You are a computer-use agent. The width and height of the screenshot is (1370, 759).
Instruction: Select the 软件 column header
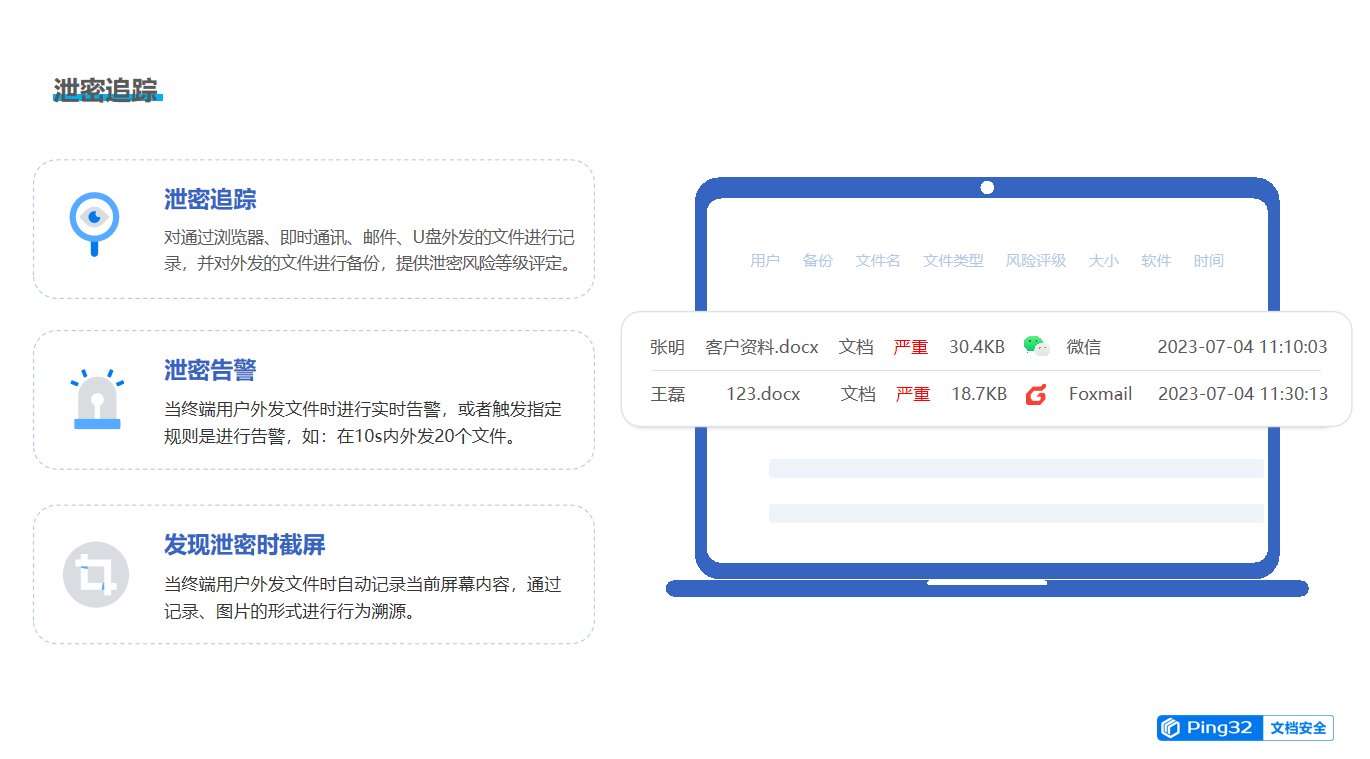(x=1156, y=261)
